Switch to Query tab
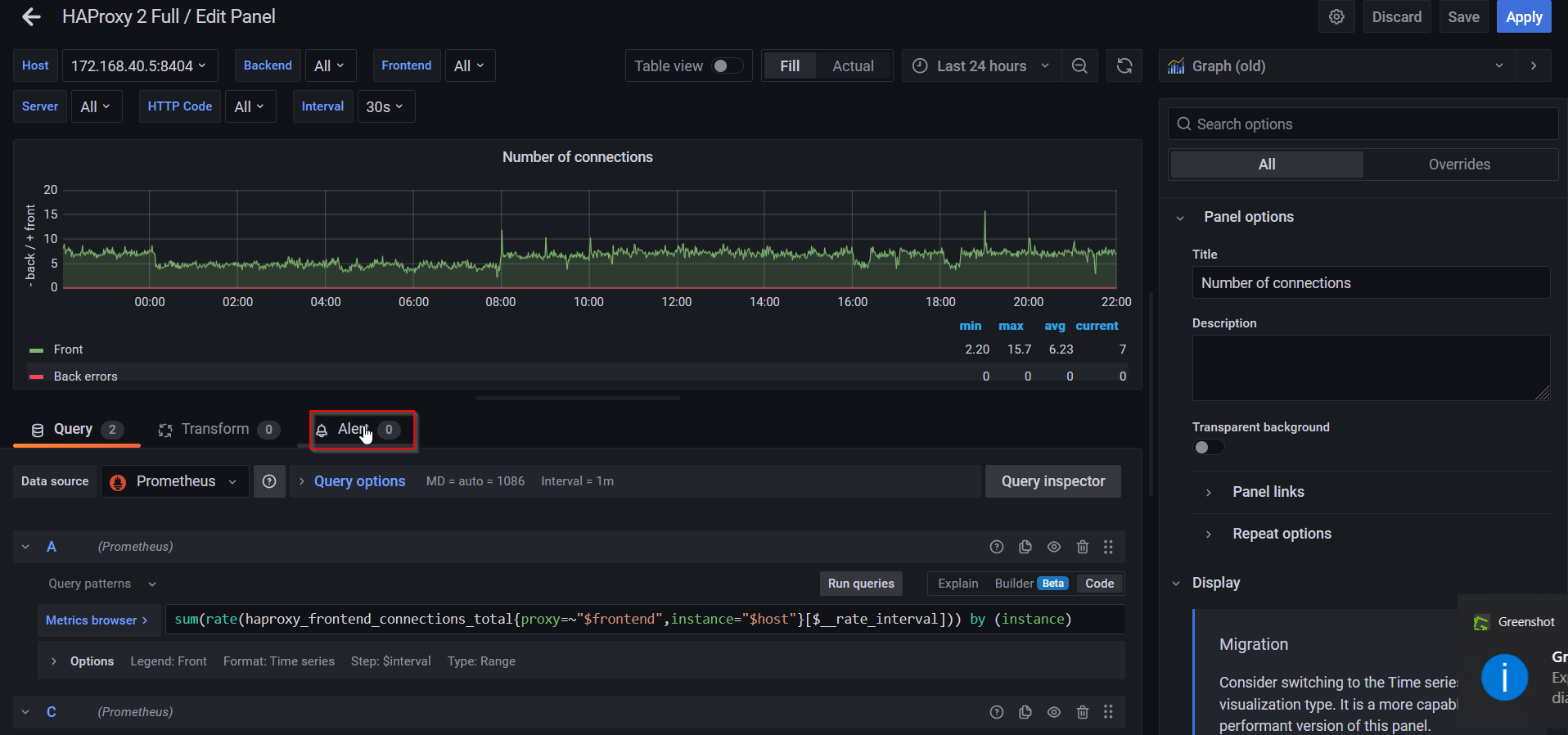The height and width of the screenshot is (735, 1568). point(77,429)
